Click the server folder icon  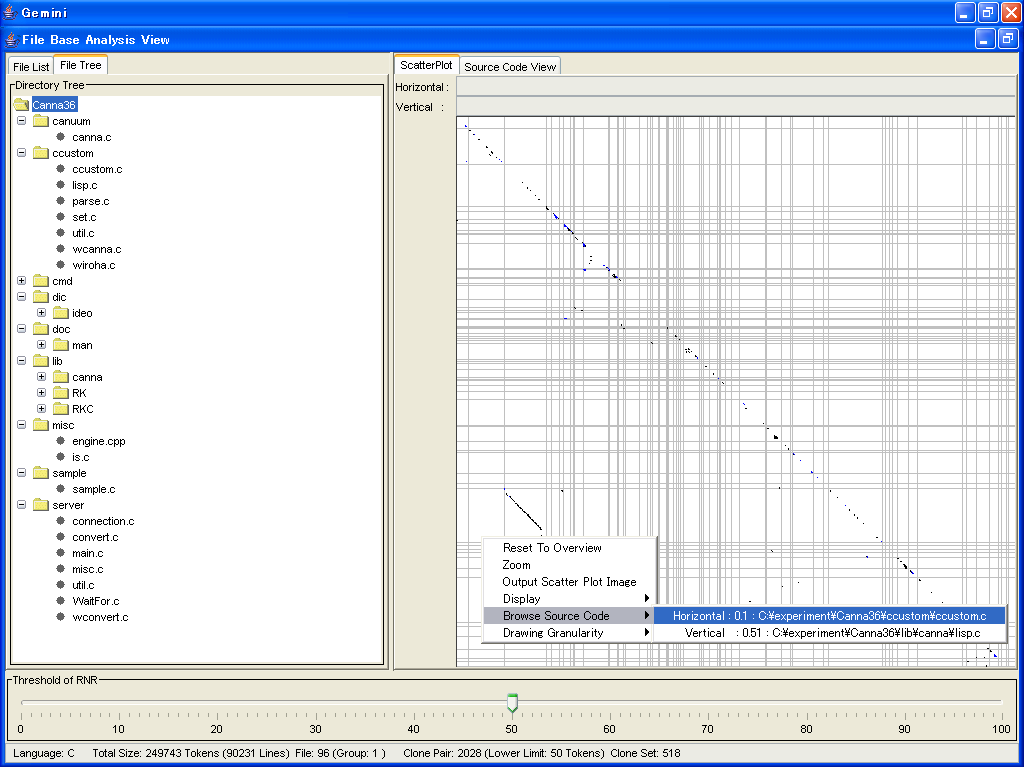pos(41,505)
